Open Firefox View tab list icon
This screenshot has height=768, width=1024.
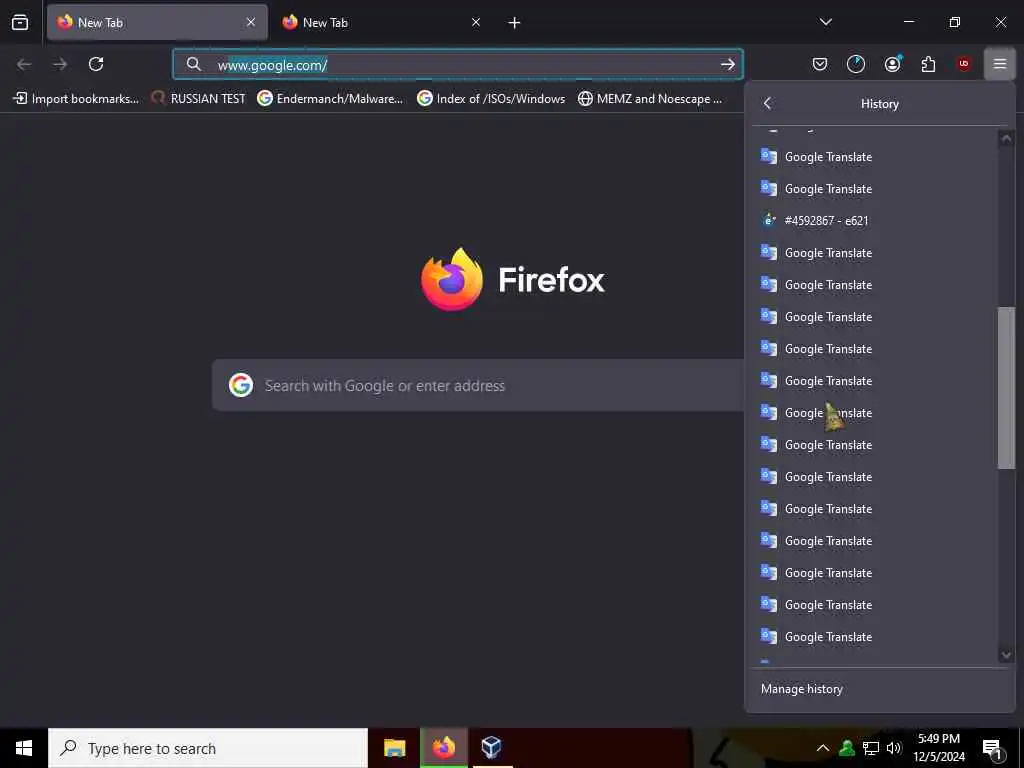(20, 22)
